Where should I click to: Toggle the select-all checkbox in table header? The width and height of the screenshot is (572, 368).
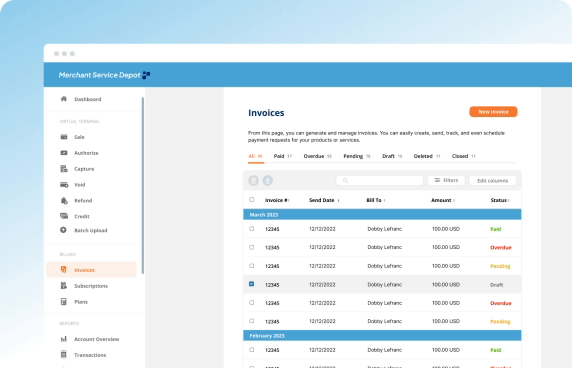pyautogui.click(x=252, y=200)
